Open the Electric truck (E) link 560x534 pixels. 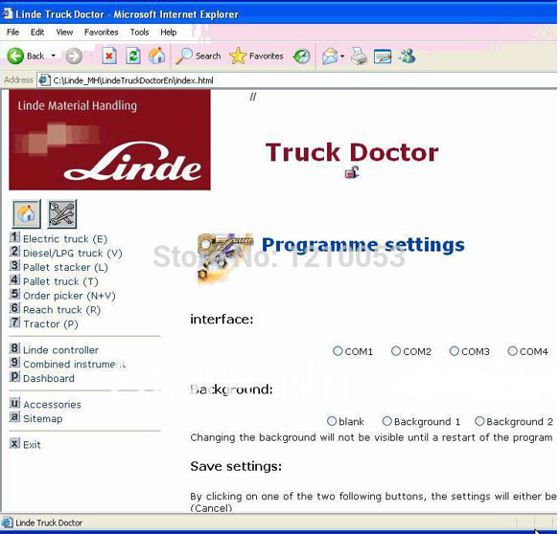tap(65, 239)
